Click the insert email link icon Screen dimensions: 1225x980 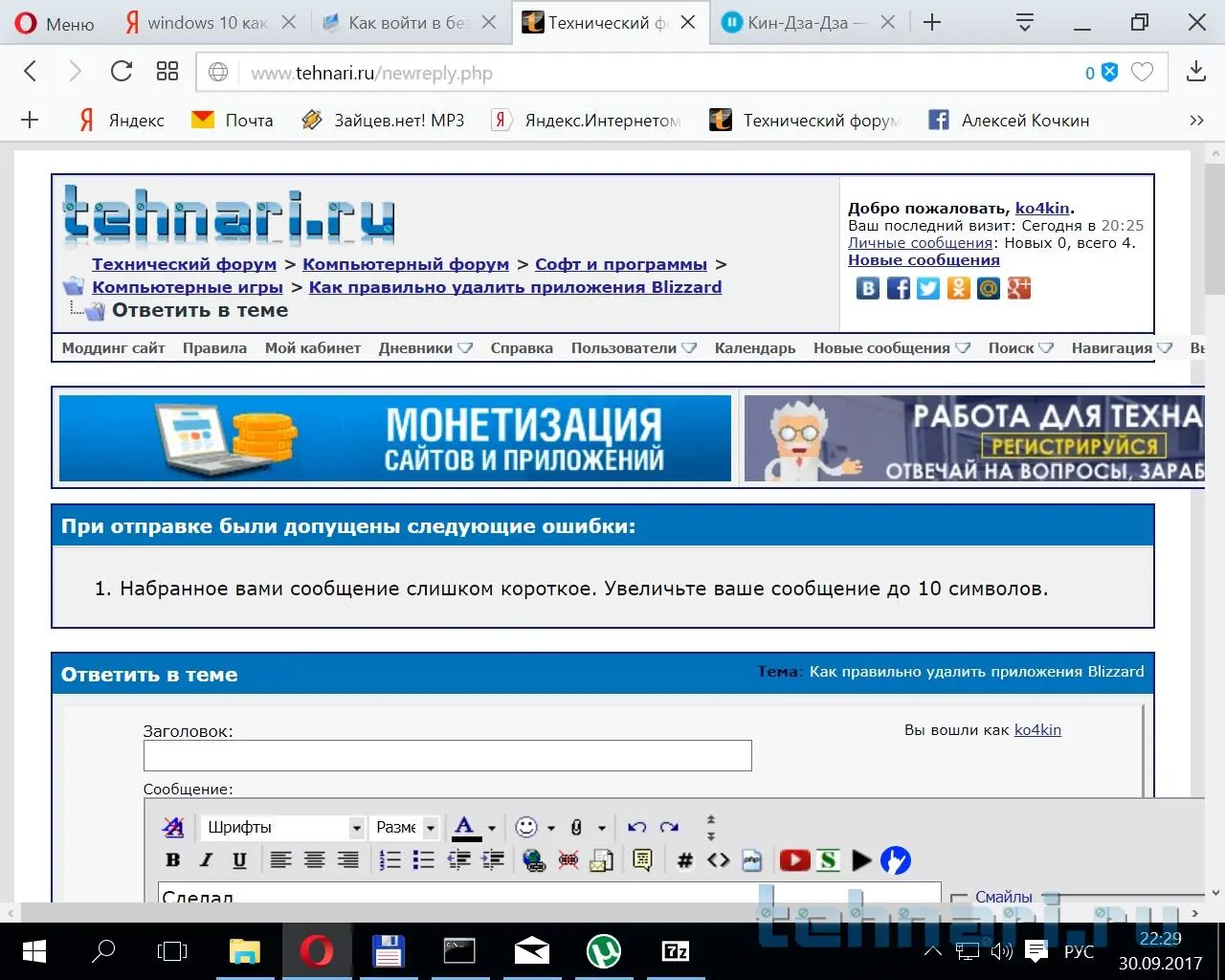[x=601, y=860]
